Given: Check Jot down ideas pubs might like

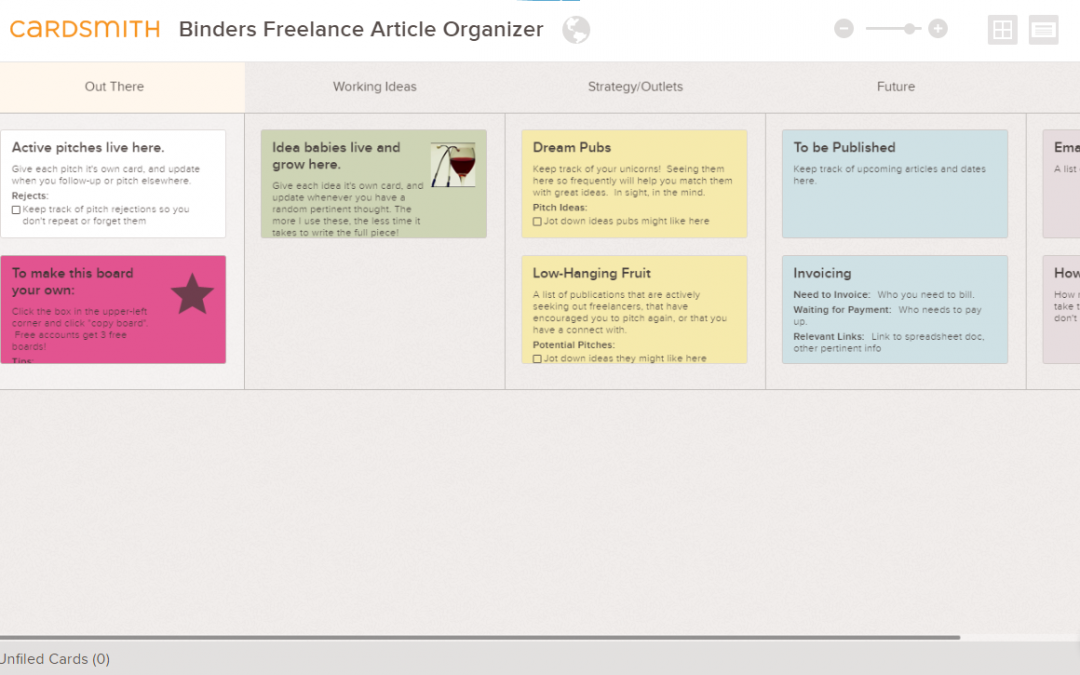Looking at the screenshot, I should pyautogui.click(x=537, y=222).
